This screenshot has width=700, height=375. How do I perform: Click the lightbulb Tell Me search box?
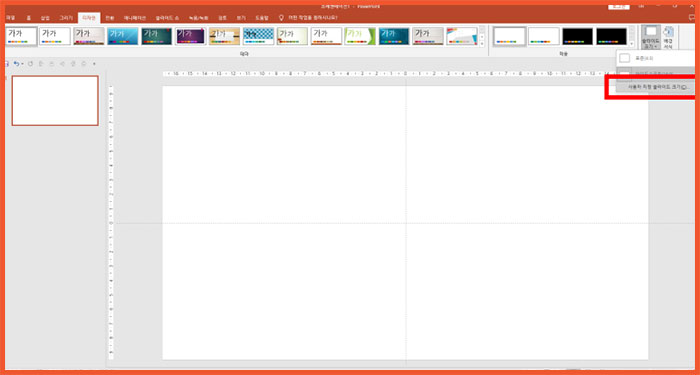pyautogui.click(x=308, y=18)
